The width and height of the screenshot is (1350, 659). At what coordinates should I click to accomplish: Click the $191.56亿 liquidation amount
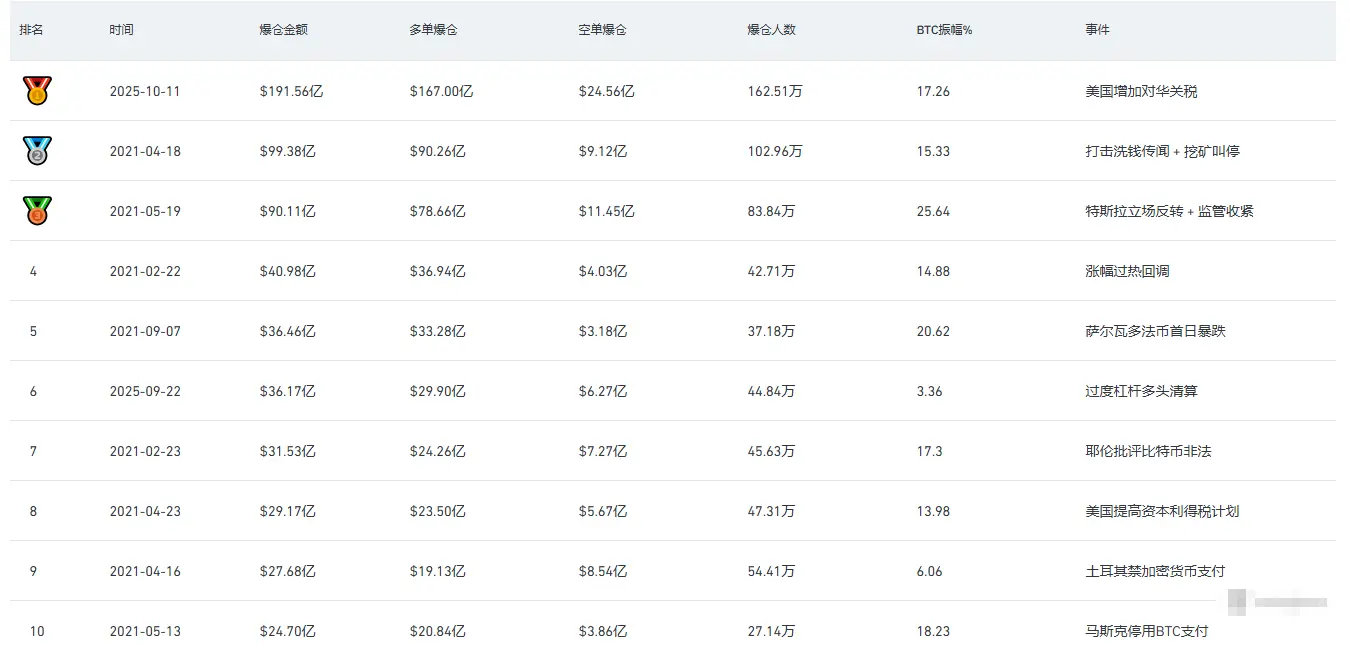pos(291,91)
